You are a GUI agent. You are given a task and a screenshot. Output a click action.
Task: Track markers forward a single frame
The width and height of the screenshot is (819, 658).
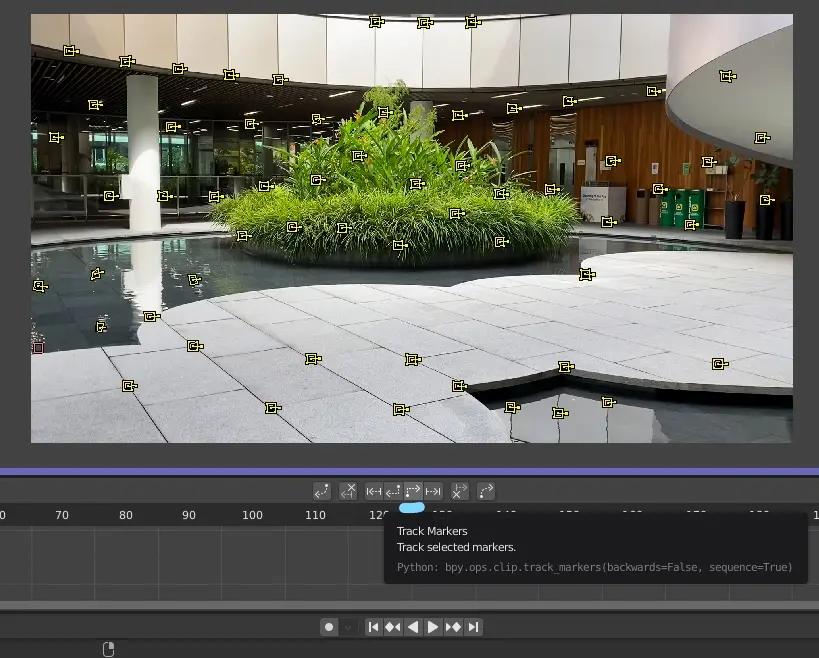[432, 491]
